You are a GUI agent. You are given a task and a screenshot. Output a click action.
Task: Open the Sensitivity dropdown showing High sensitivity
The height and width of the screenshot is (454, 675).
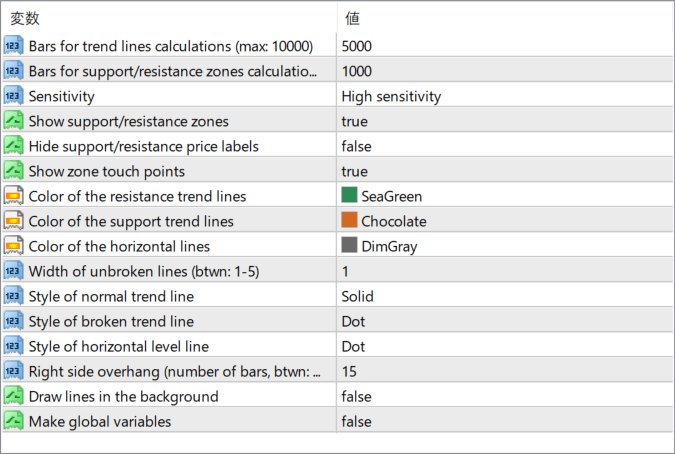click(x=391, y=96)
